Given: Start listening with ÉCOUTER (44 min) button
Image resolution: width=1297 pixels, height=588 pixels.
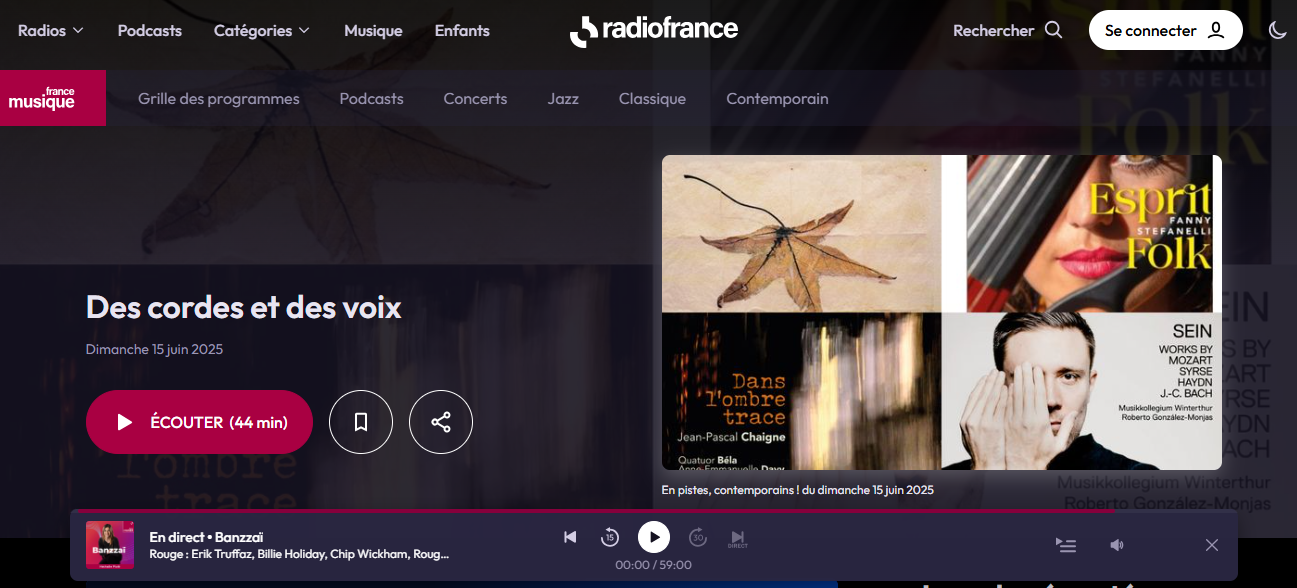Looking at the screenshot, I should tap(199, 422).
